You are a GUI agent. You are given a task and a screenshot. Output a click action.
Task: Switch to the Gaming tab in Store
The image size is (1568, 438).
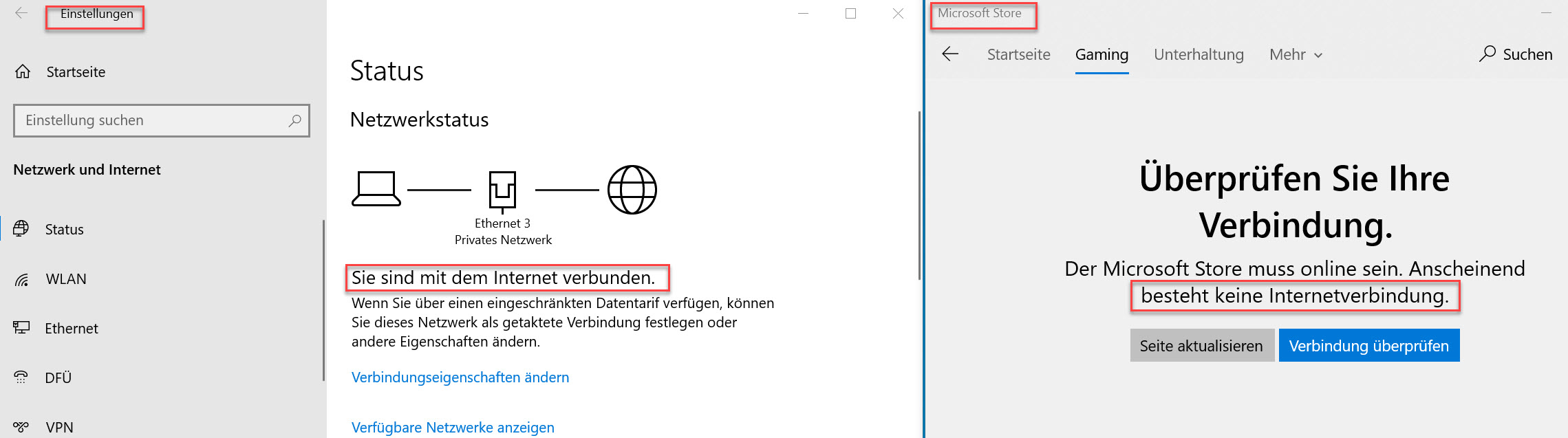tap(1102, 55)
